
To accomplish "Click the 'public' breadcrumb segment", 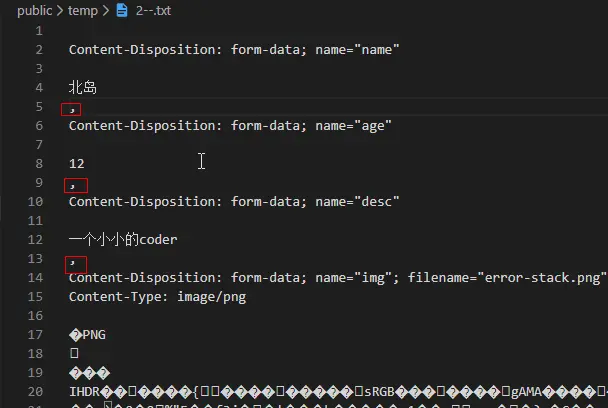I will click(x=35, y=10).
